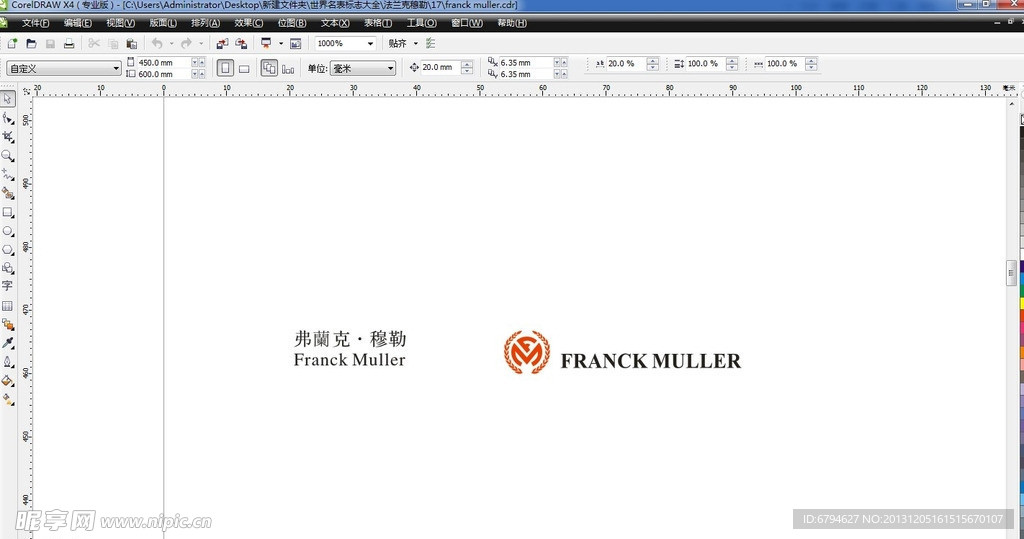This screenshot has width=1024, height=539.
Task: Open the 排列(A) menu
Action: pyautogui.click(x=205, y=23)
